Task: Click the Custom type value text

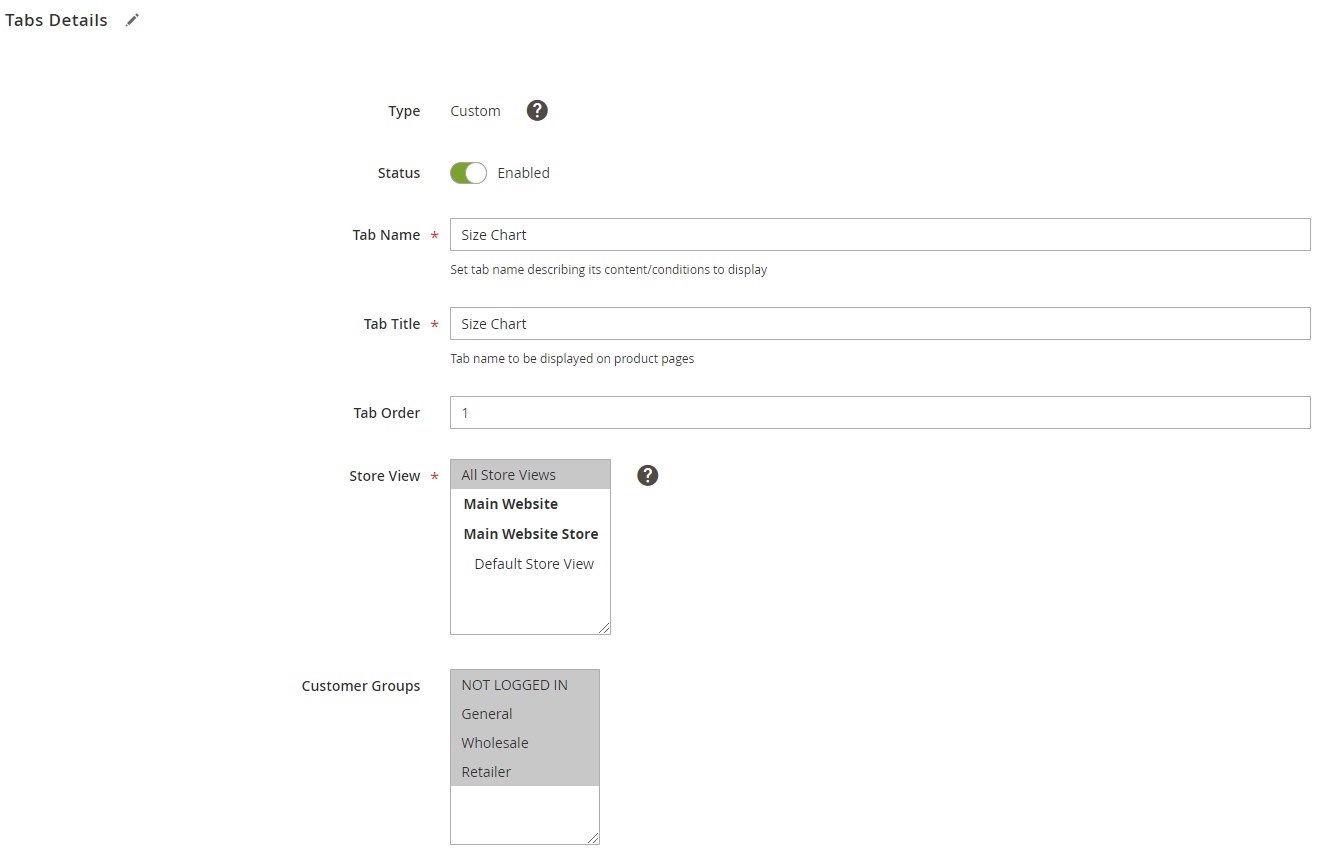Action: click(475, 111)
